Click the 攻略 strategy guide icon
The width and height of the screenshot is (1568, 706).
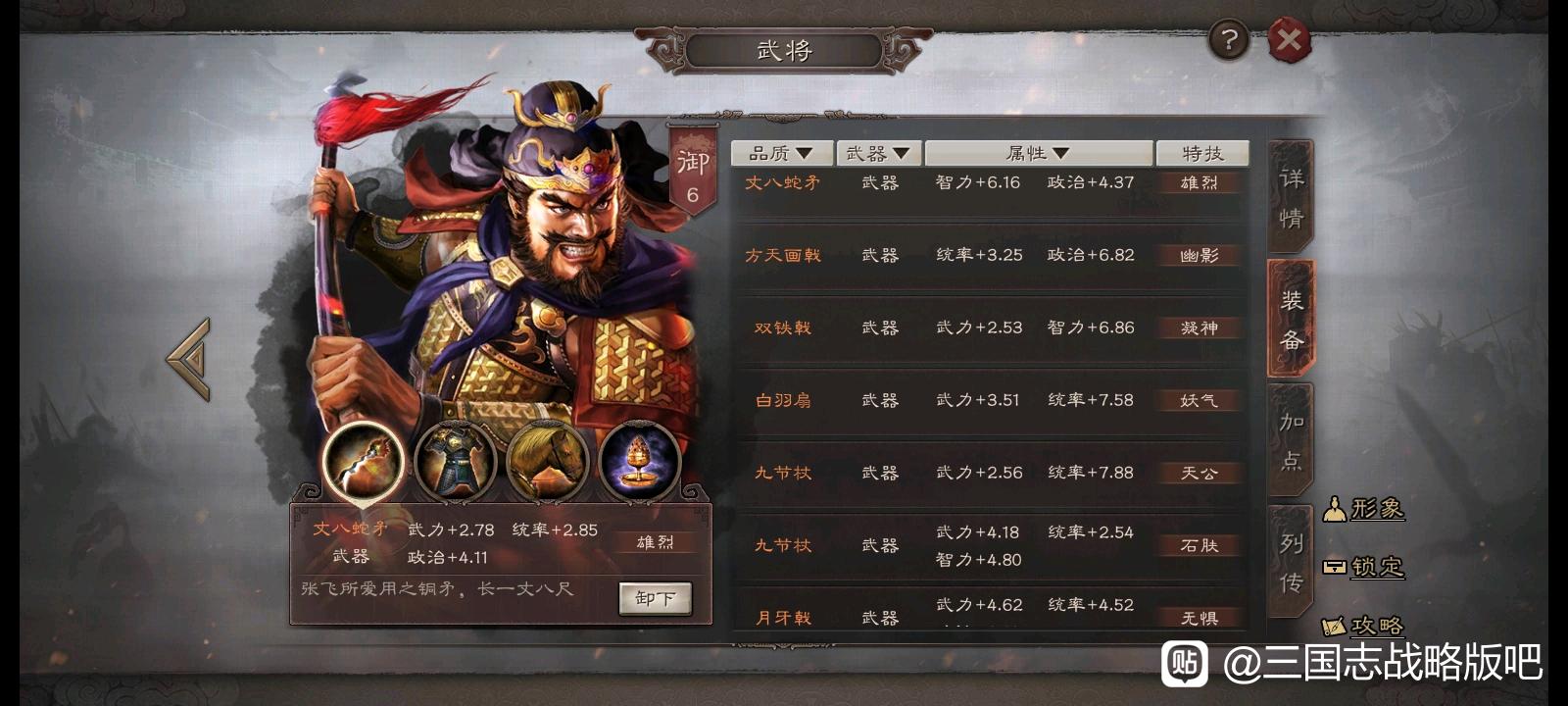(1363, 626)
